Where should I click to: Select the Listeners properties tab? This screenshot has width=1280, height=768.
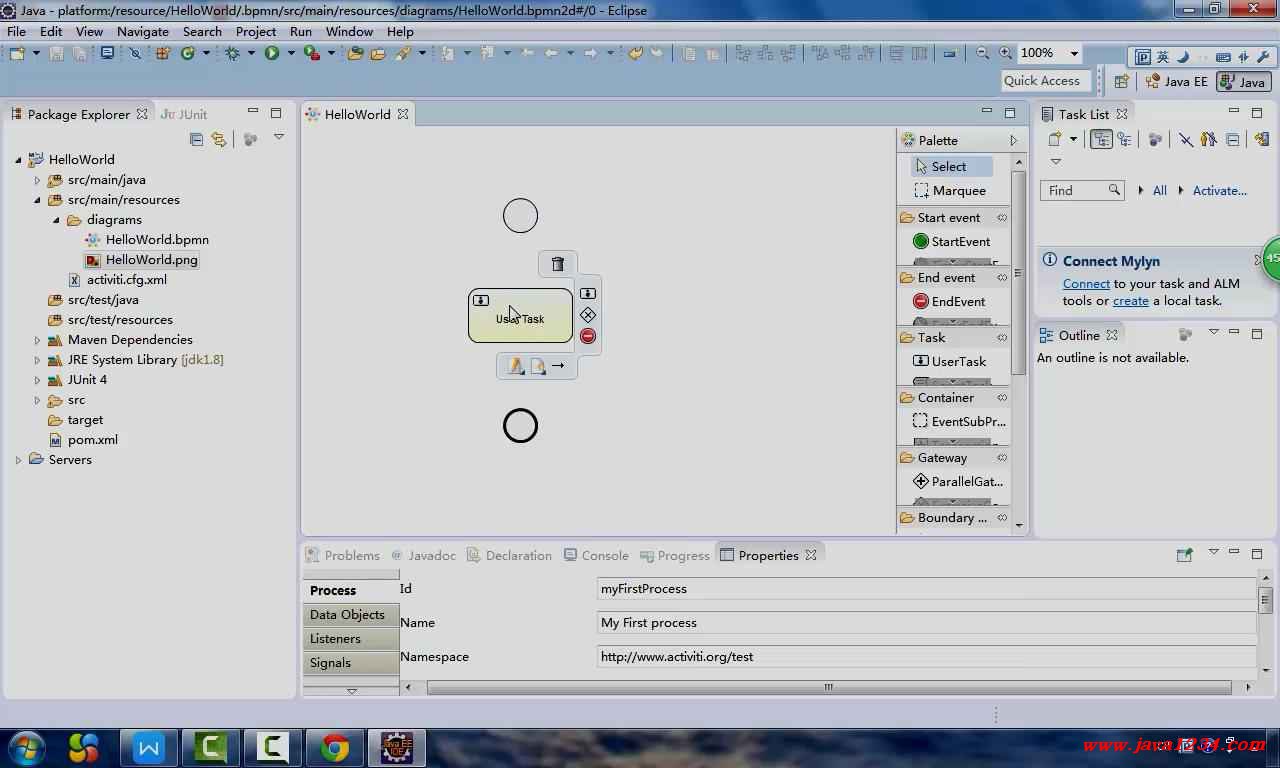click(350, 638)
